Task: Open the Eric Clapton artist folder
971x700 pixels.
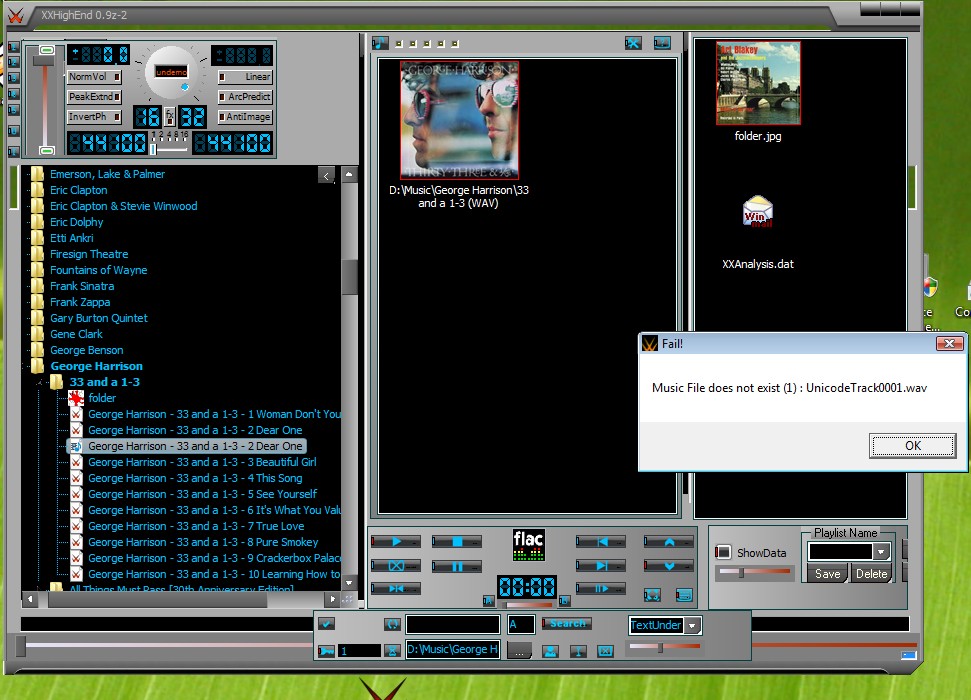Action: coord(79,190)
